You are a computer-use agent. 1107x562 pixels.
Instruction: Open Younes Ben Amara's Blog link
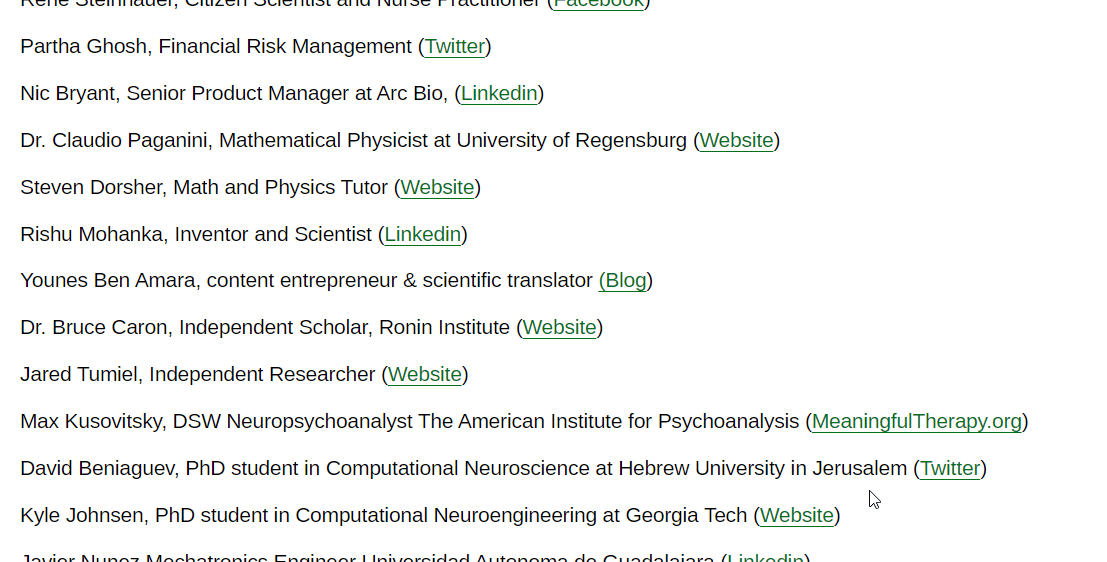pyautogui.click(x=626, y=281)
